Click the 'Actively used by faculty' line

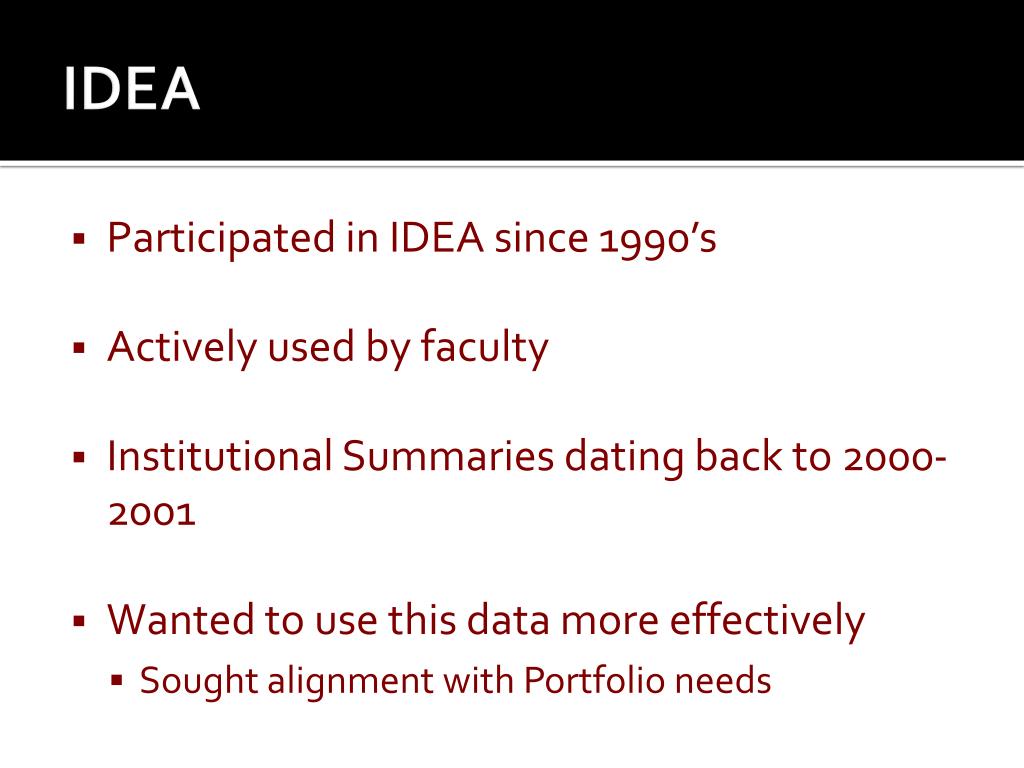[328, 347]
